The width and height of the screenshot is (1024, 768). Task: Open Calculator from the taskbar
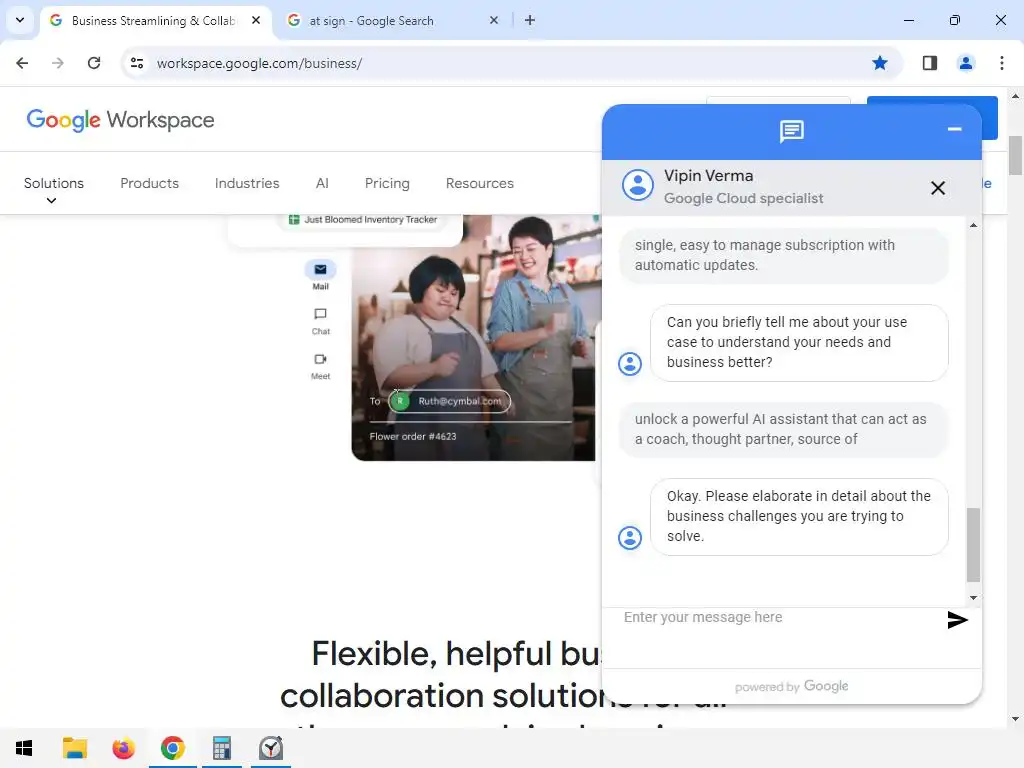tap(221, 748)
